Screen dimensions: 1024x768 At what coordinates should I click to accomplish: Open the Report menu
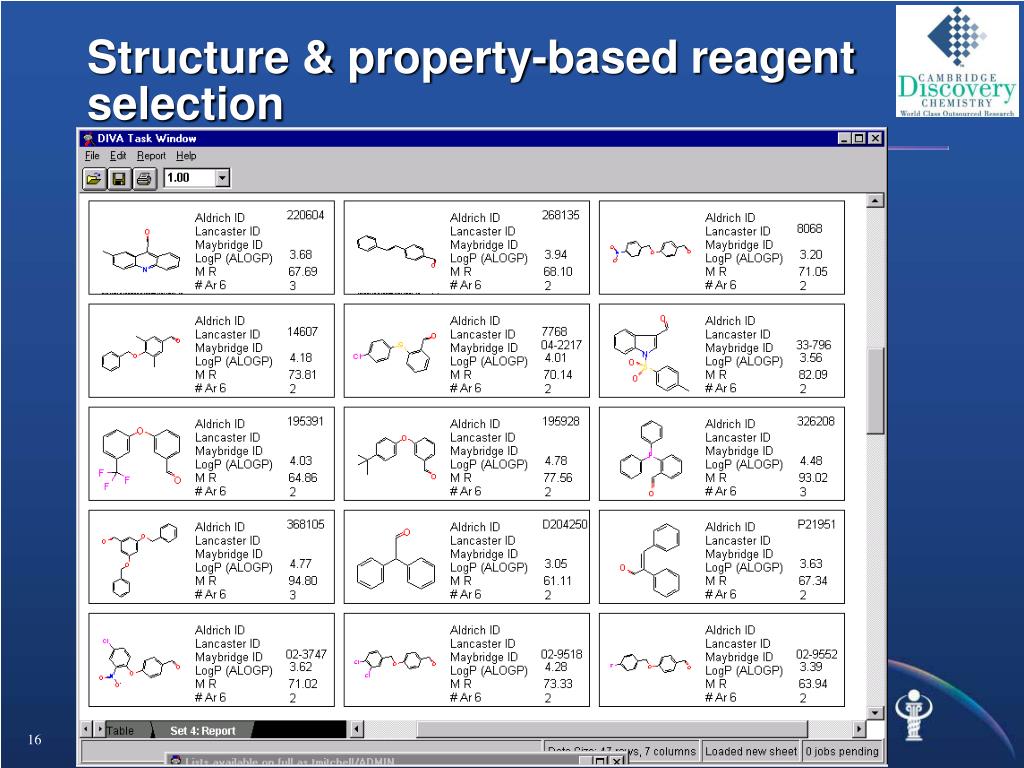click(x=151, y=155)
